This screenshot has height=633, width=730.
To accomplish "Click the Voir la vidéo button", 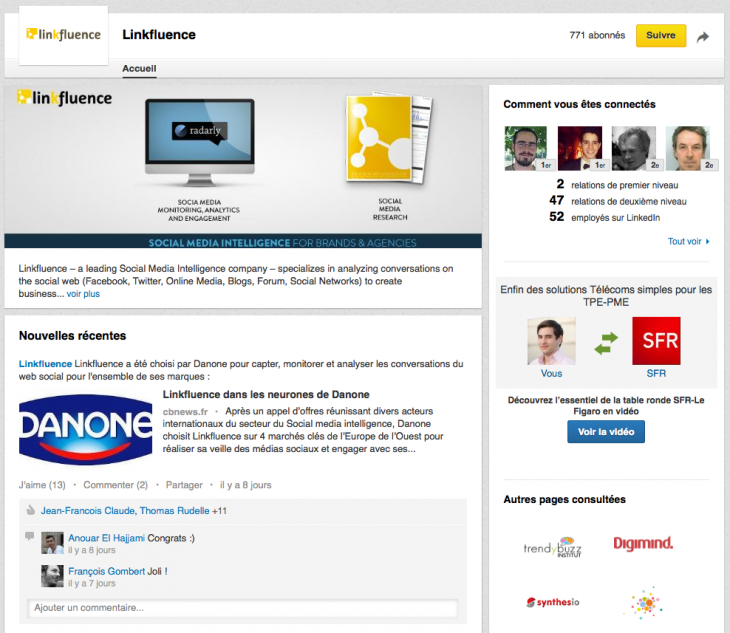I will click(x=606, y=431).
